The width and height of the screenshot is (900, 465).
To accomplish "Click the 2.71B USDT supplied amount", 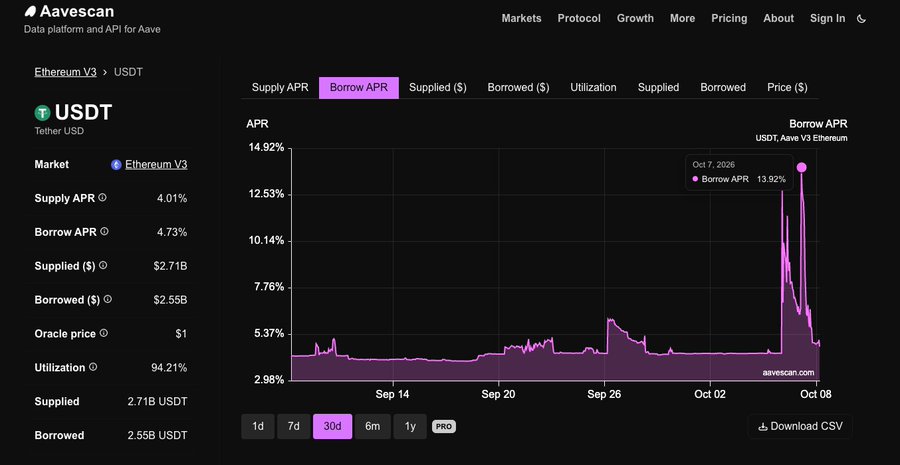I will (157, 401).
